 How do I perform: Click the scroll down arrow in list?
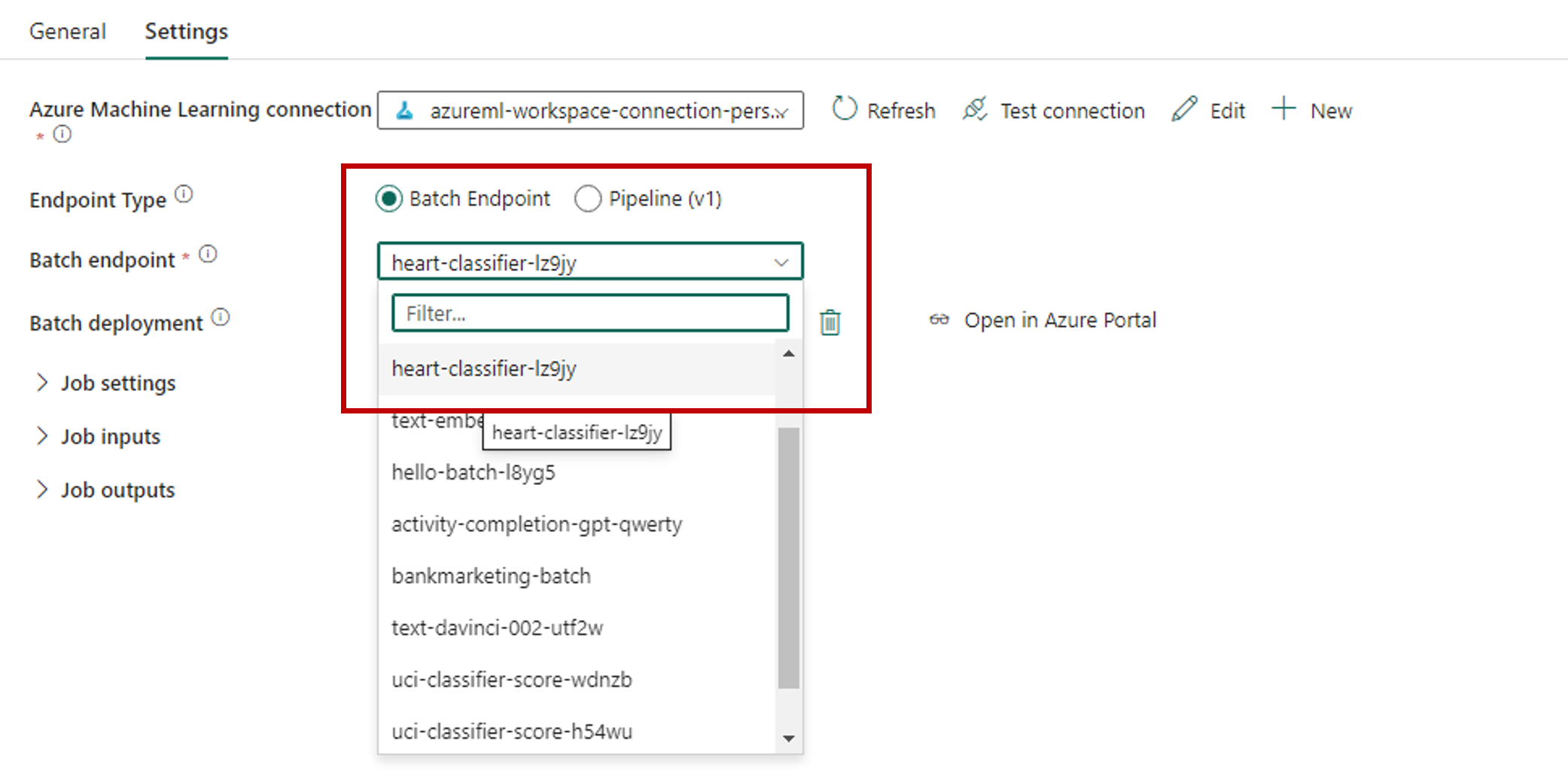(788, 738)
